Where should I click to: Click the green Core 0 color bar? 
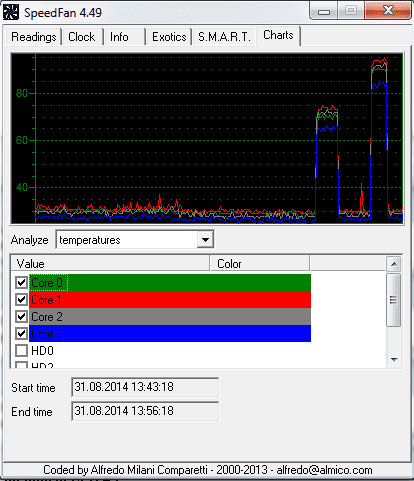170,283
